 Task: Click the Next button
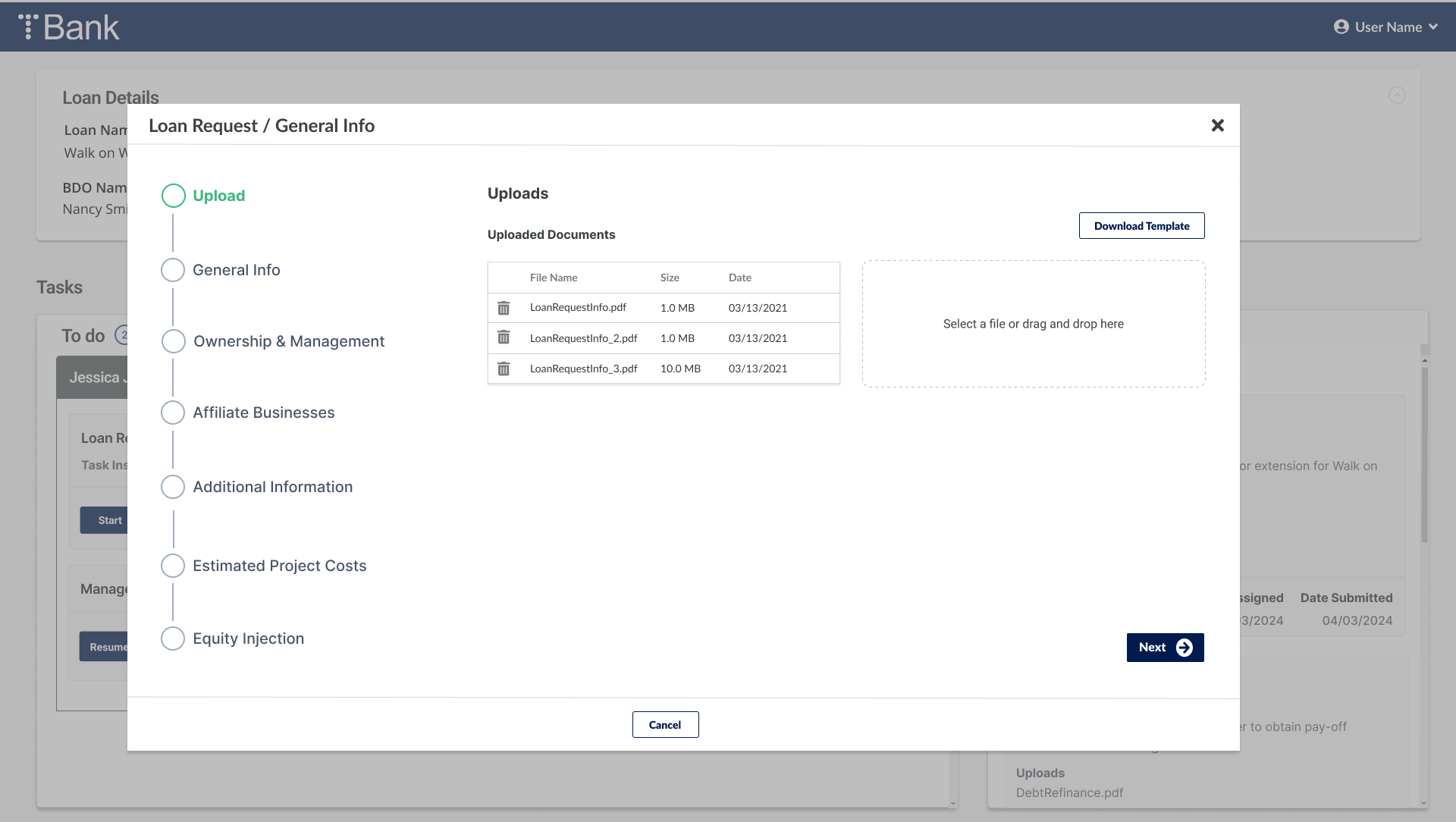point(1165,648)
